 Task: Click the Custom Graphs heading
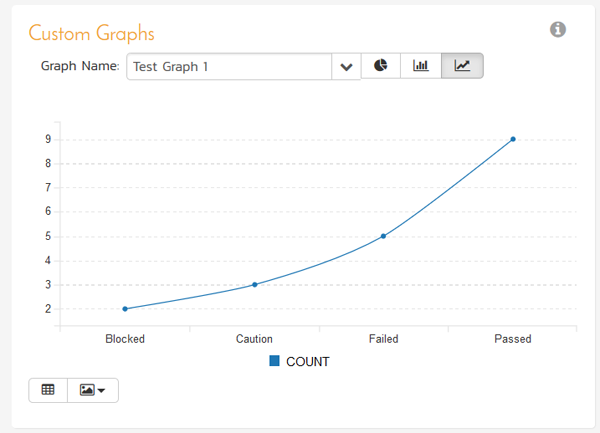point(91,33)
